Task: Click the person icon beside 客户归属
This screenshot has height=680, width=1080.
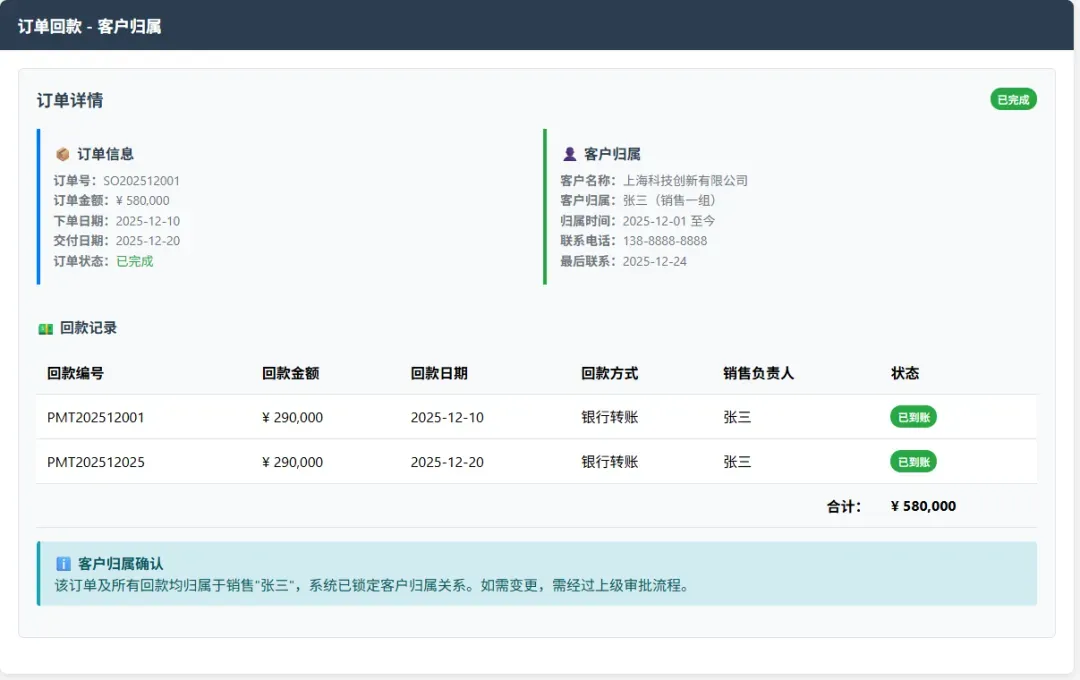Action: pos(569,154)
